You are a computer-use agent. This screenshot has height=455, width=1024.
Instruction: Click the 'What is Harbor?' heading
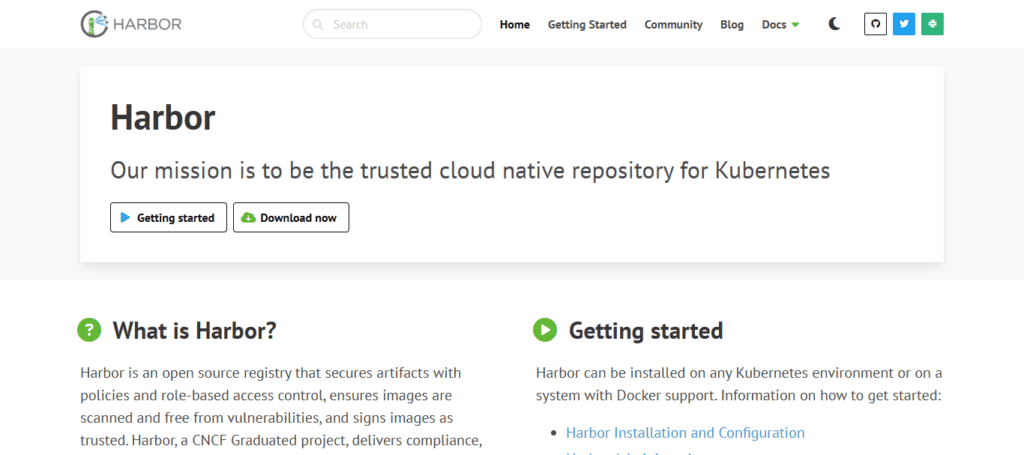point(195,330)
